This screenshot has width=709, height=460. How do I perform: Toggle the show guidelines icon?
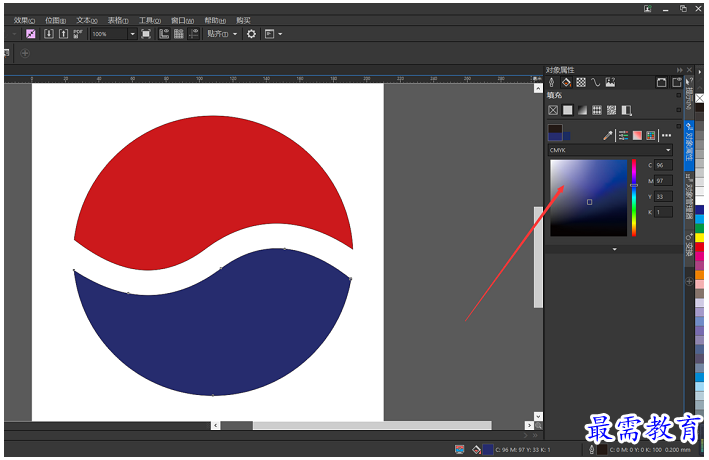point(194,34)
